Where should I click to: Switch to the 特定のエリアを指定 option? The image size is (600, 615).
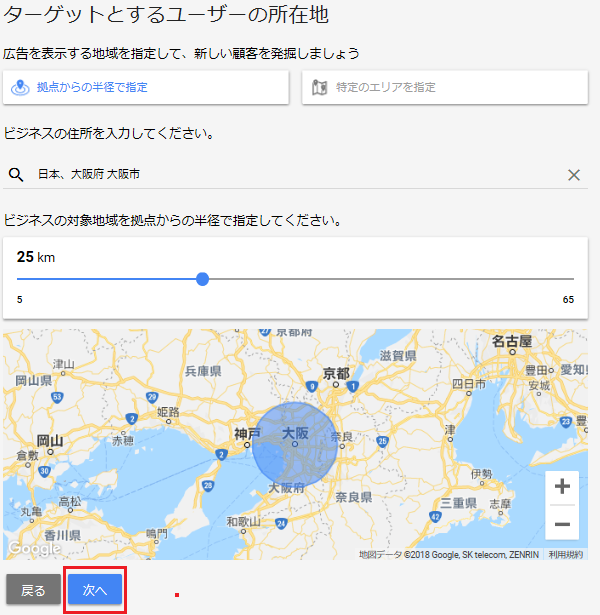click(444, 87)
